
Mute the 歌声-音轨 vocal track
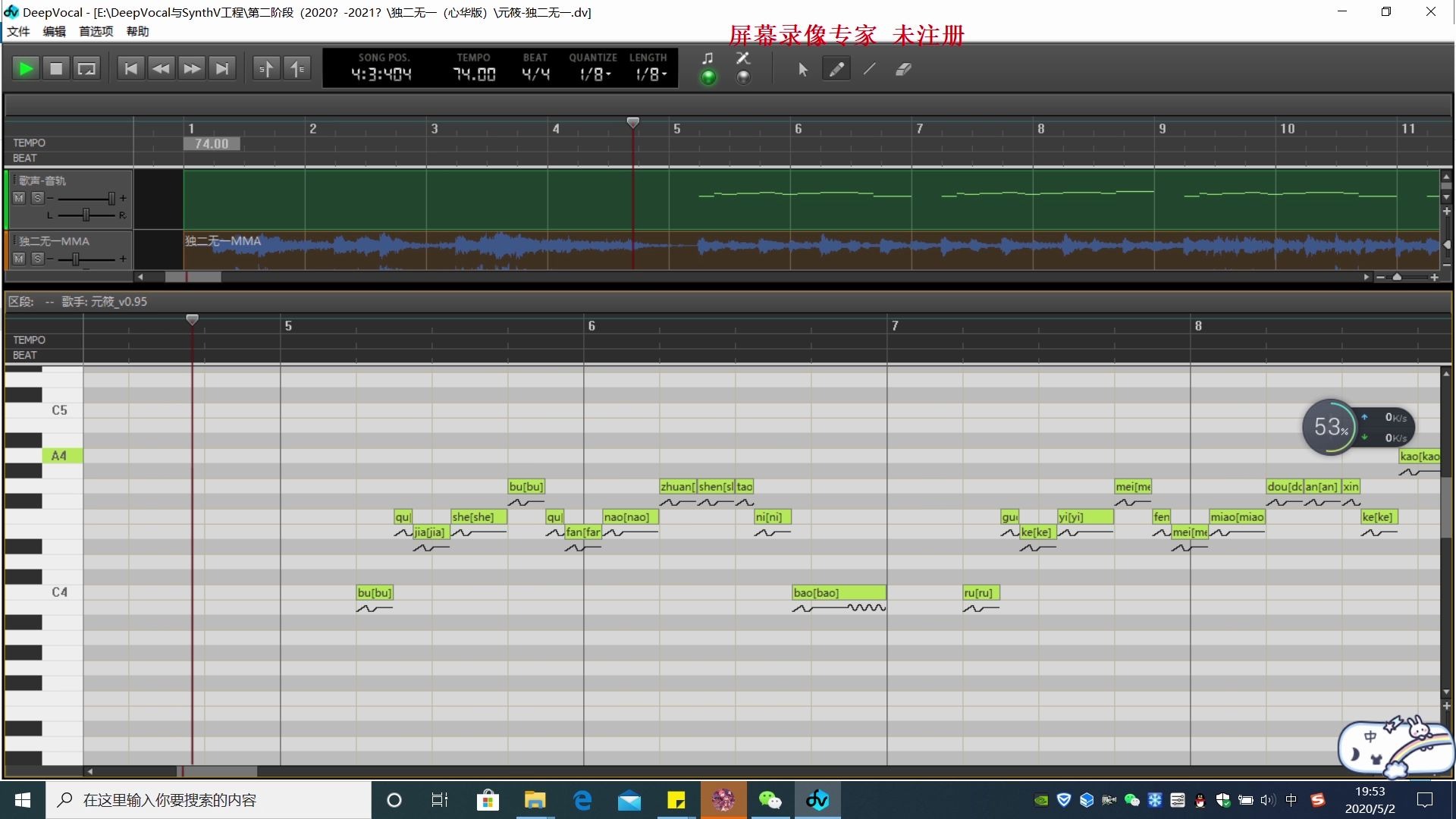coord(20,198)
